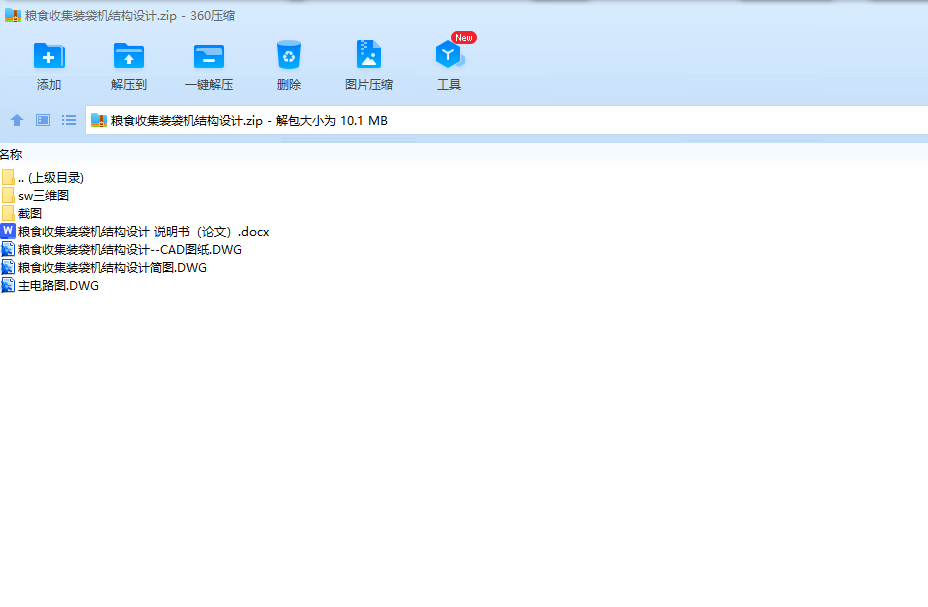Select the 粮食收集装袋机结构设计--CAD图纸.DWG file

coord(121,249)
